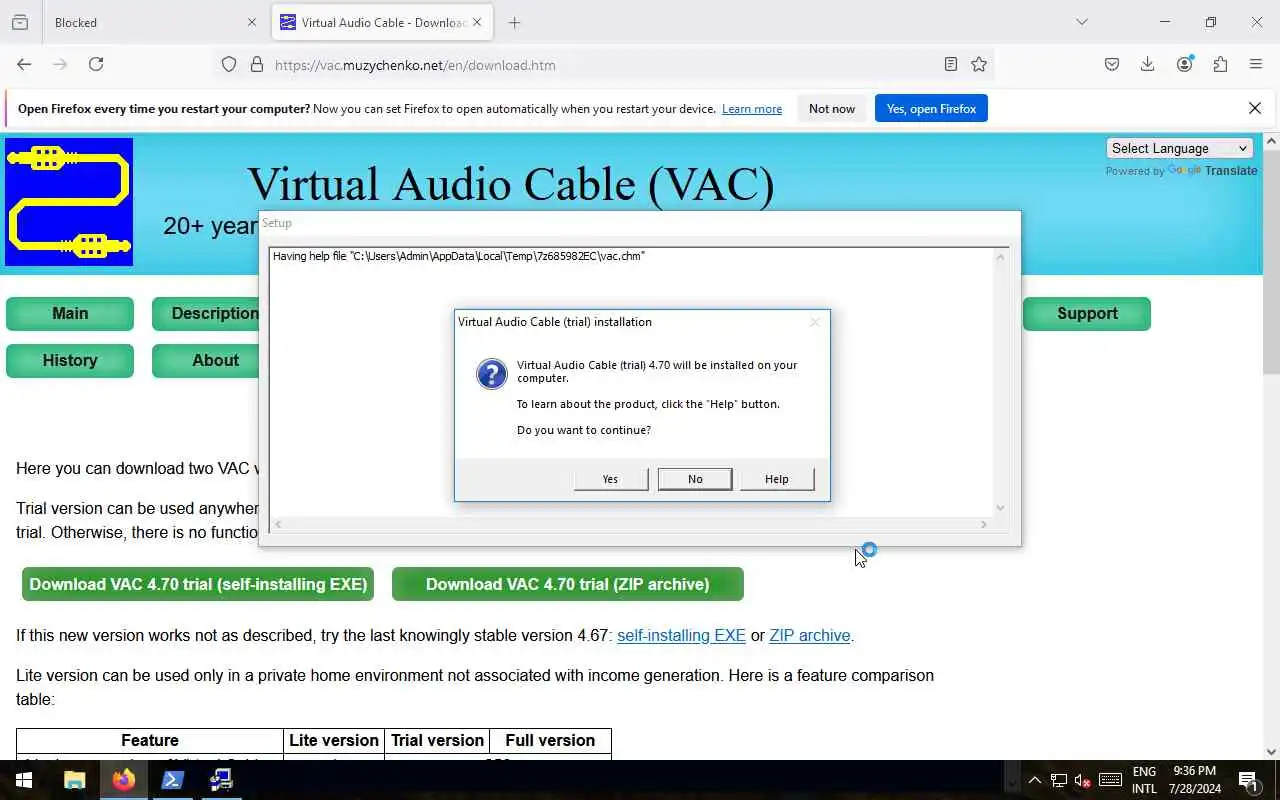
Task: List all tabs dropdown arrow
Action: point(1082,22)
